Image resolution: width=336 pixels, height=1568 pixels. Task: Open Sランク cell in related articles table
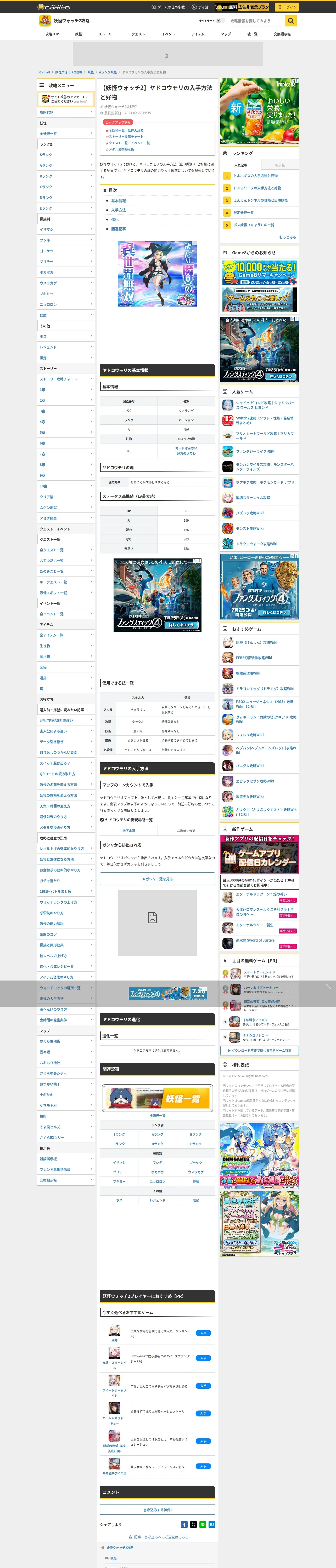pos(119,1135)
